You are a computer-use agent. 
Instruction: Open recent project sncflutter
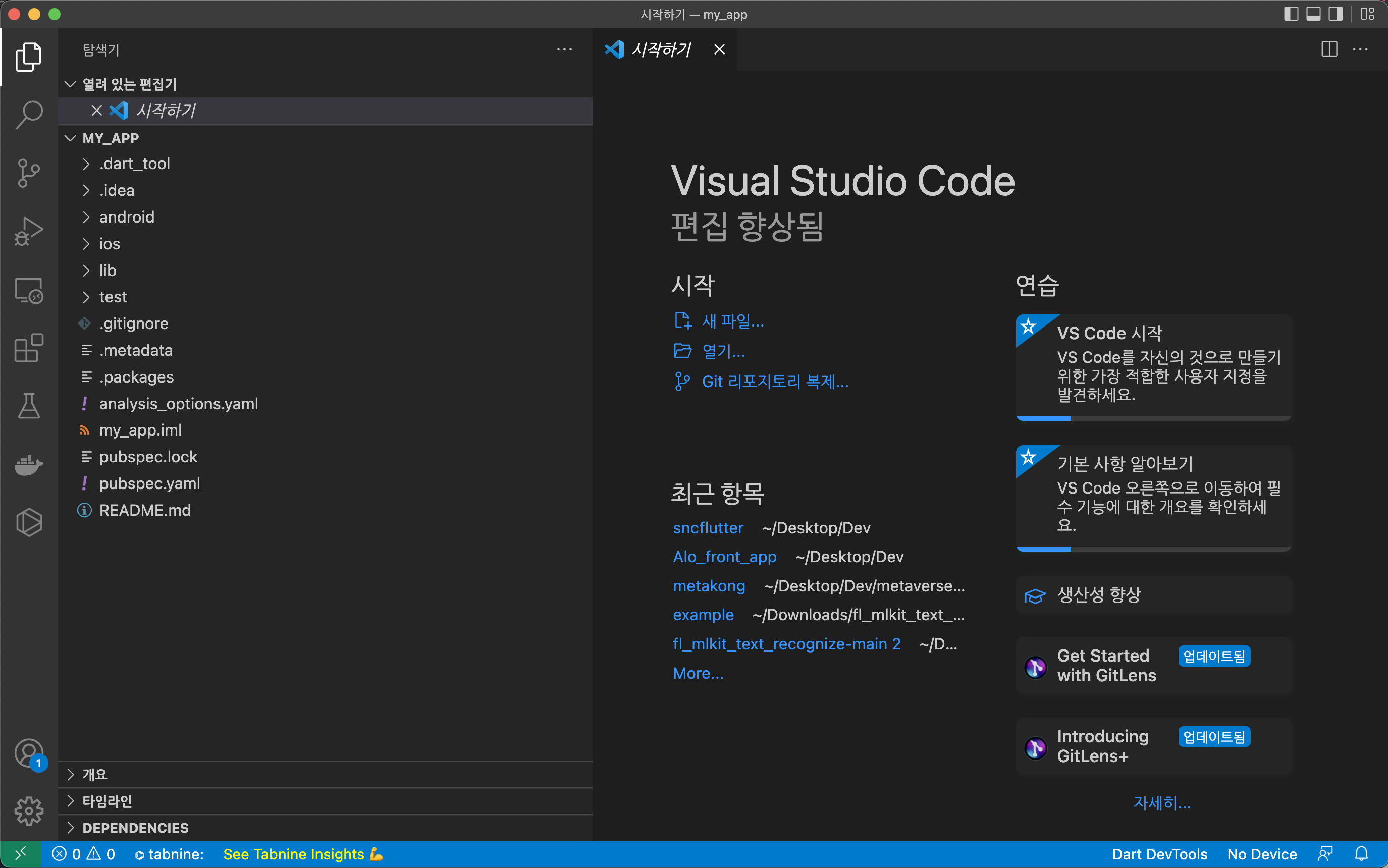(708, 527)
